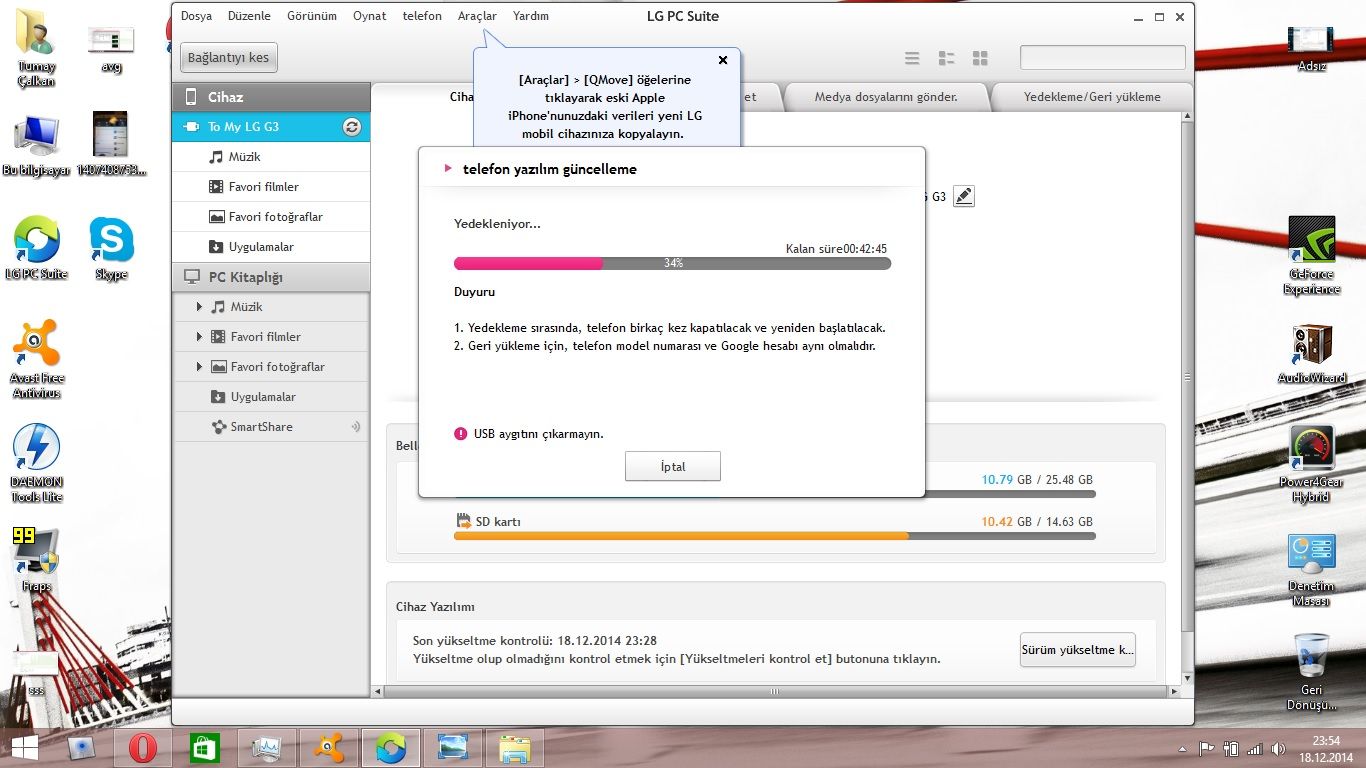
Task: Switch to list view icon
Action: click(x=912, y=58)
